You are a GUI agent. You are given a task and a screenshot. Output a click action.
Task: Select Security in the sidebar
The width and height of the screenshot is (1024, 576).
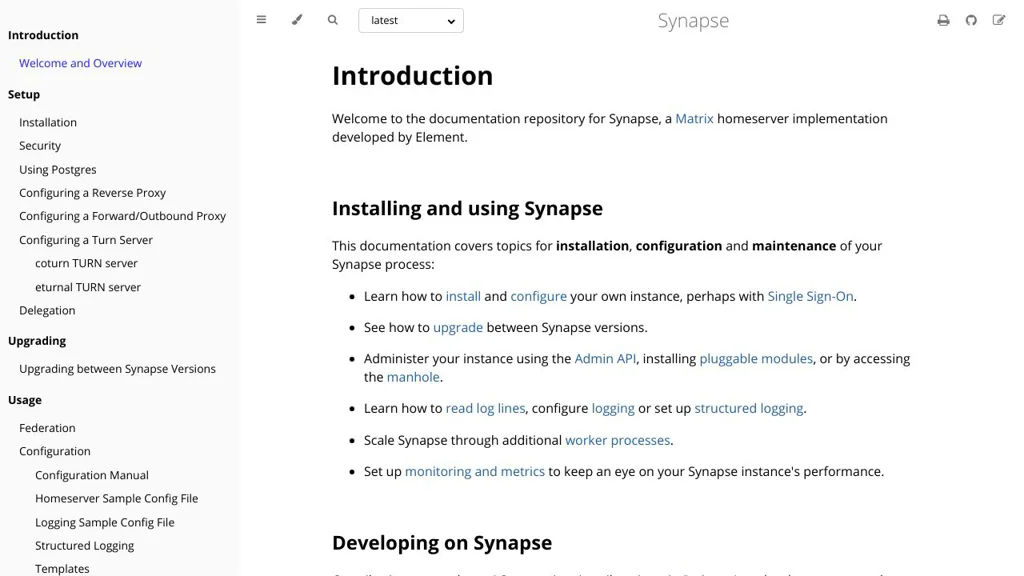(x=40, y=146)
